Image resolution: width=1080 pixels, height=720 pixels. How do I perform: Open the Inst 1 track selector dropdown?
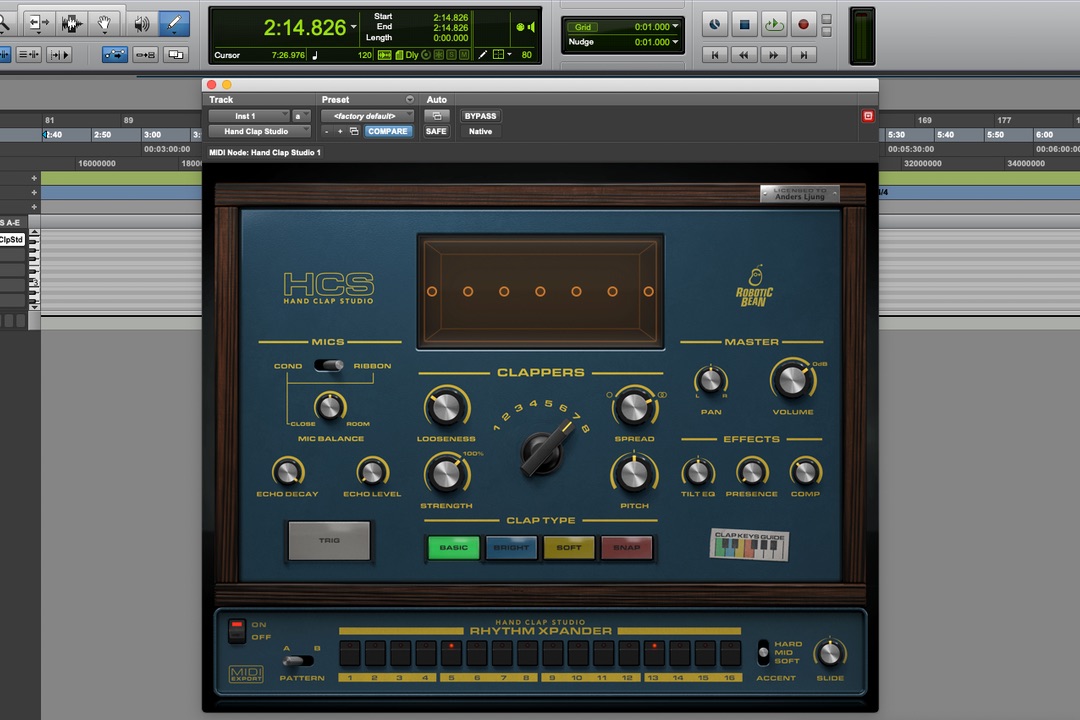[x=249, y=116]
